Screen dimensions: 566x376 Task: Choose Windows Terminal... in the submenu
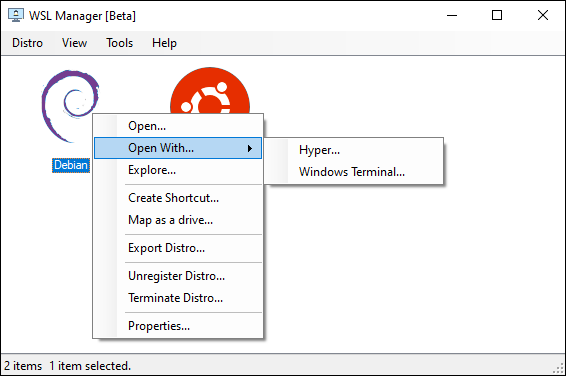[x=354, y=172]
